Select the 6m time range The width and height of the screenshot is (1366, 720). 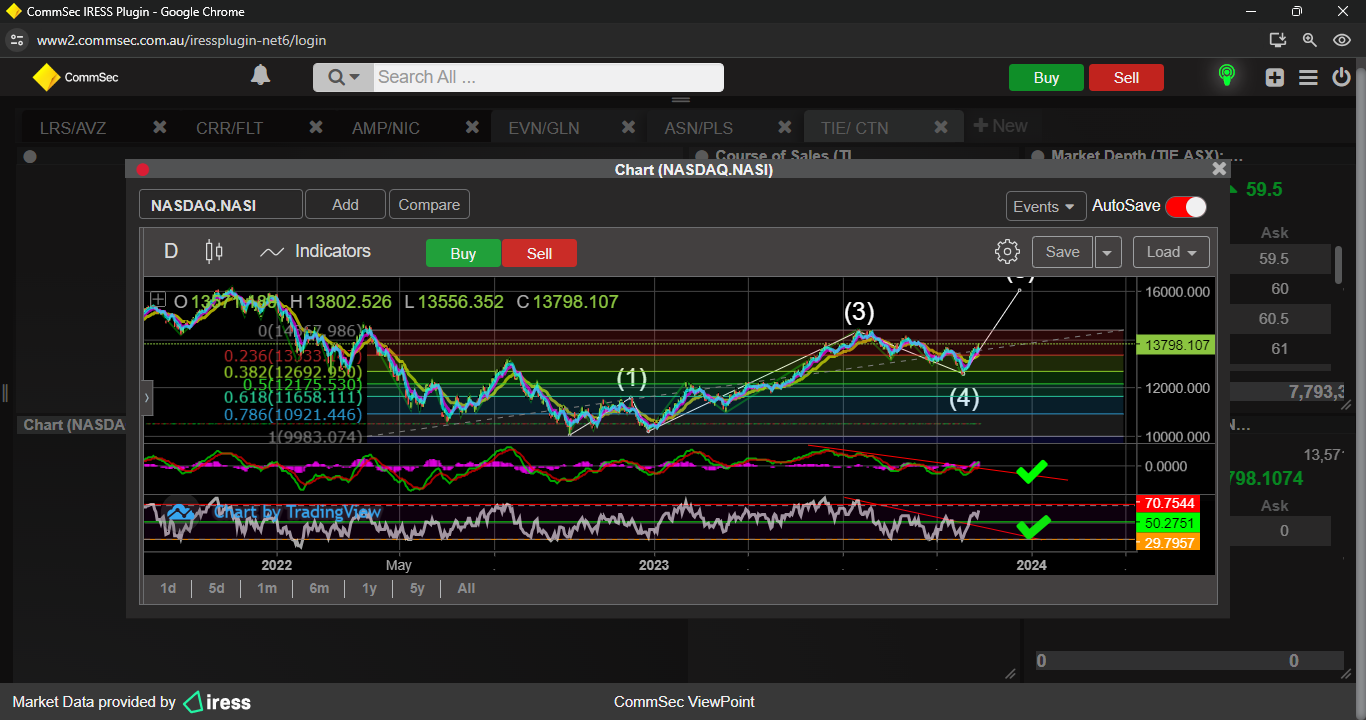click(319, 588)
